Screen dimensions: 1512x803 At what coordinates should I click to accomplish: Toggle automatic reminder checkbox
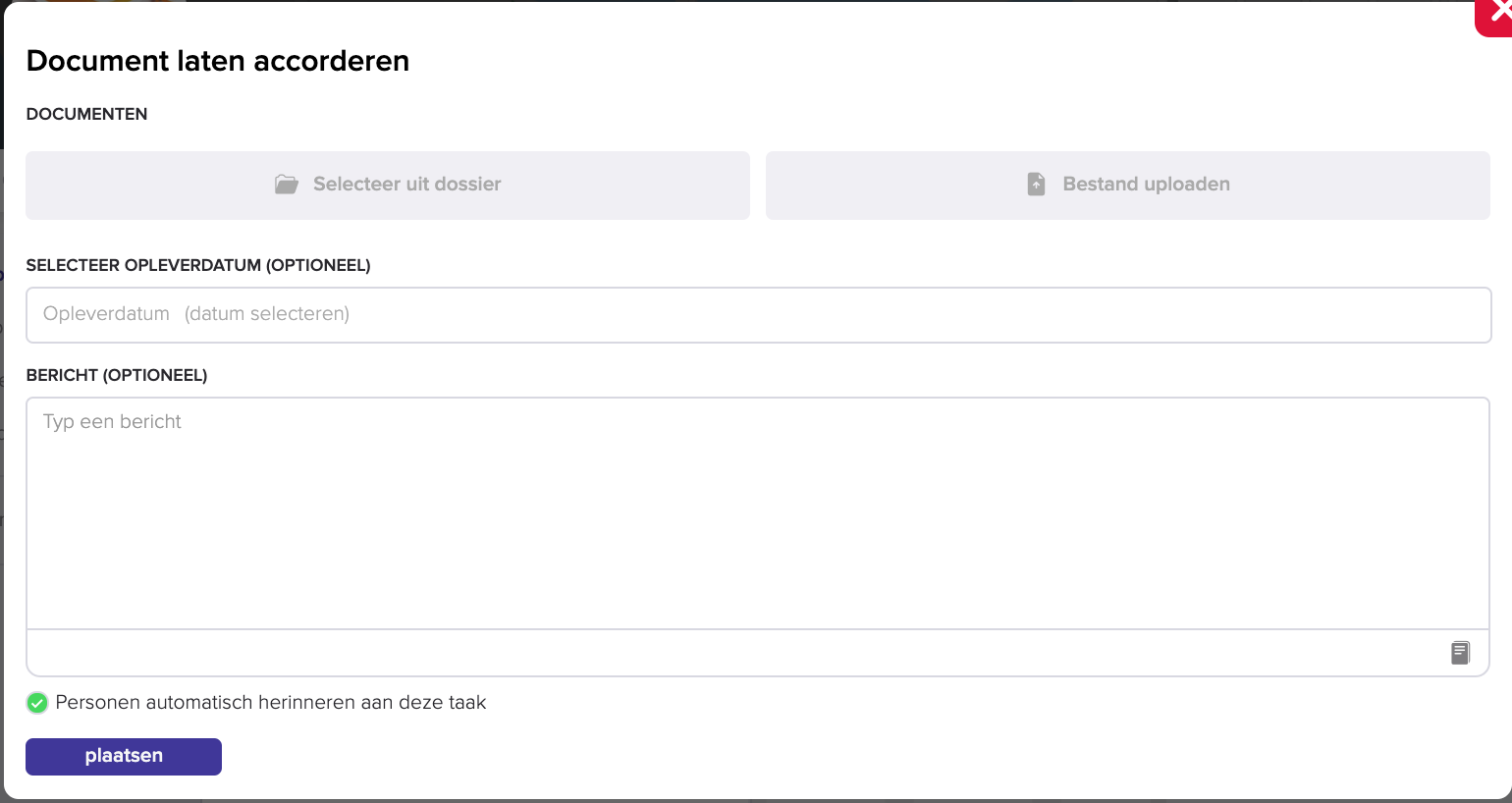pos(37,703)
